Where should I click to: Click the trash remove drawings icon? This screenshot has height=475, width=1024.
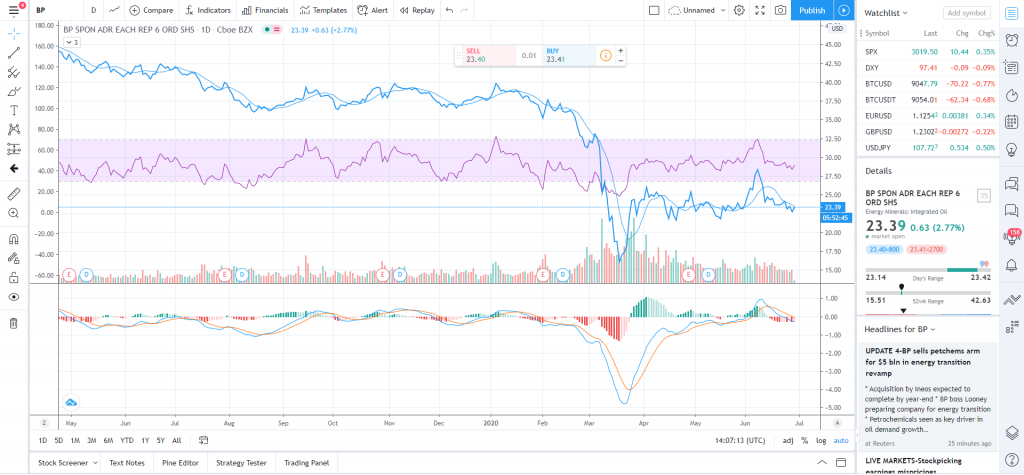click(14, 323)
